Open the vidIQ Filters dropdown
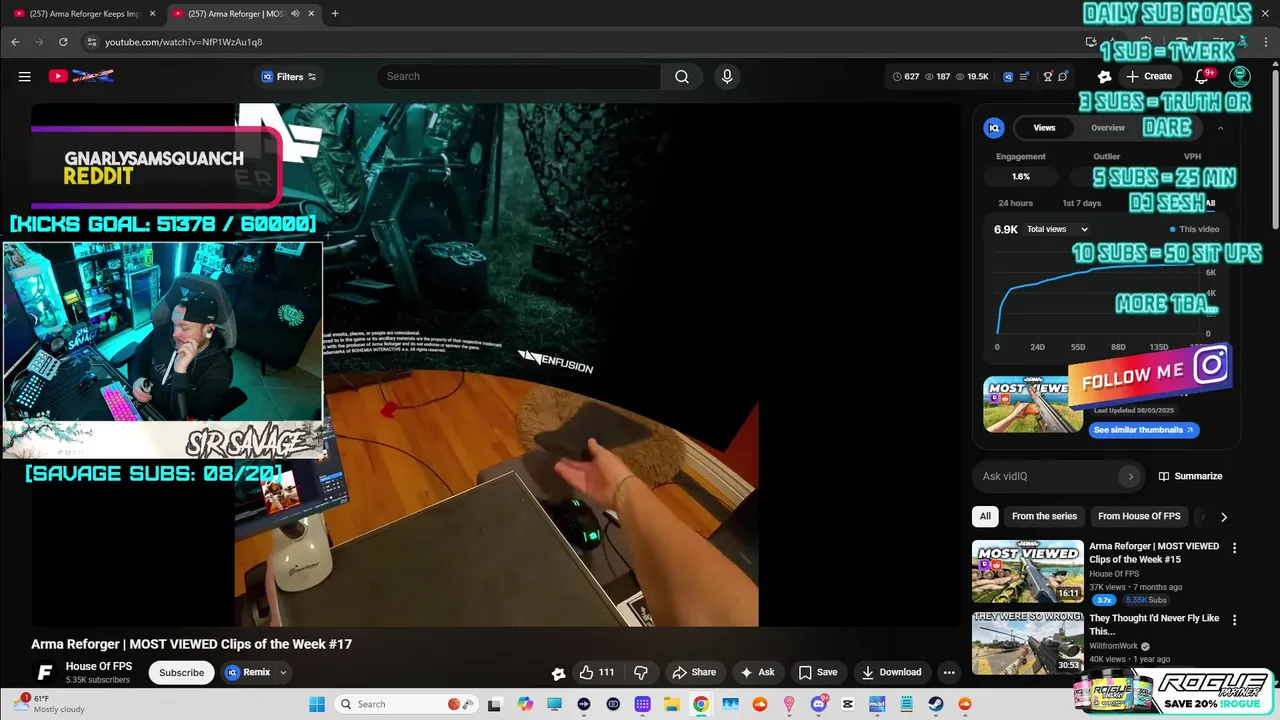This screenshot has height=720, width=1280. pos(289,76)
